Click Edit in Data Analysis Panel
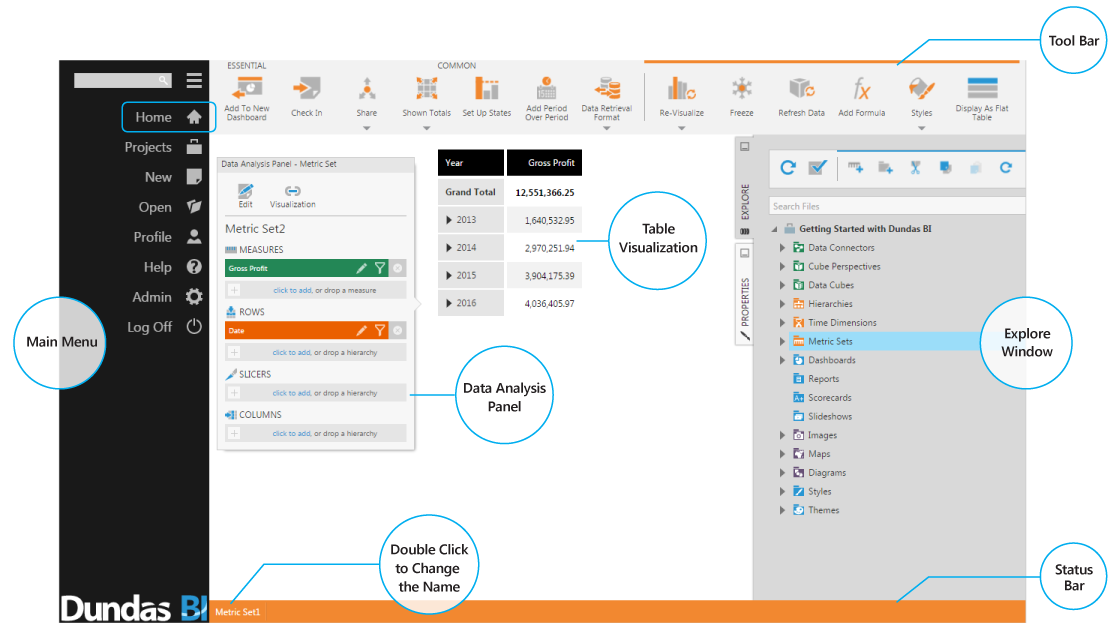 pos(246,196)
